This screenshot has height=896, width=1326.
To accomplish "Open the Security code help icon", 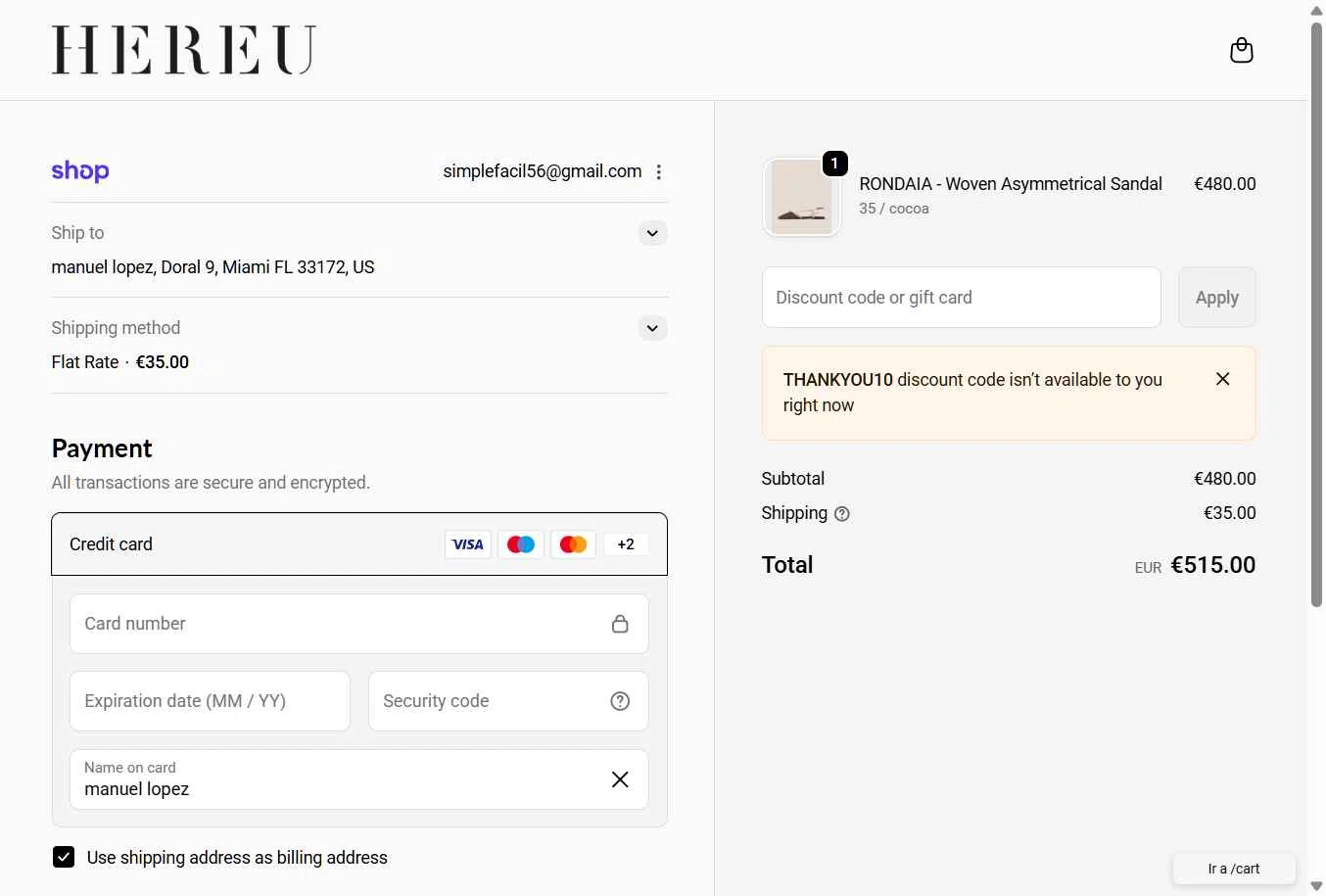I will tap(620, 701).
